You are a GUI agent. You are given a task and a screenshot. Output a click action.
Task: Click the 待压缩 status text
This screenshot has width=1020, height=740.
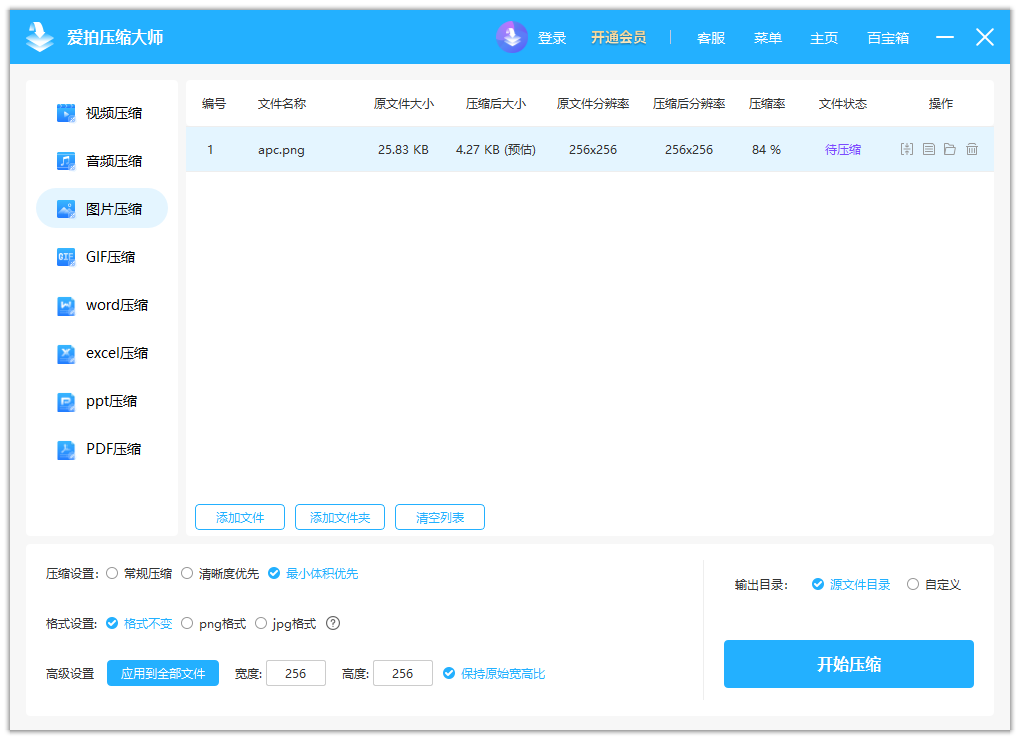coord(843,150)
